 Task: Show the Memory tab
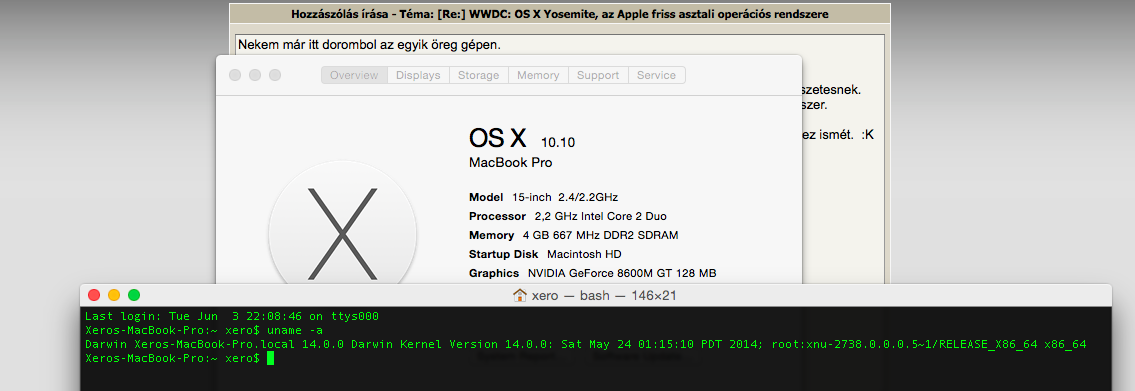point(538,75)
